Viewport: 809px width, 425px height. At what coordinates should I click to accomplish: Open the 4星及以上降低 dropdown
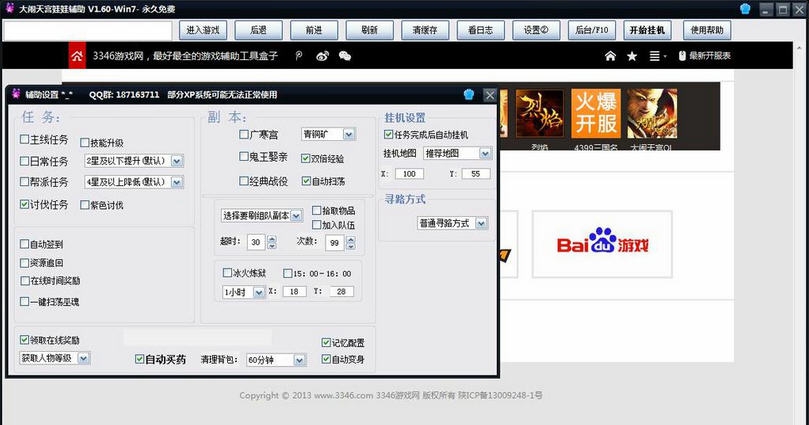(134, 182)
